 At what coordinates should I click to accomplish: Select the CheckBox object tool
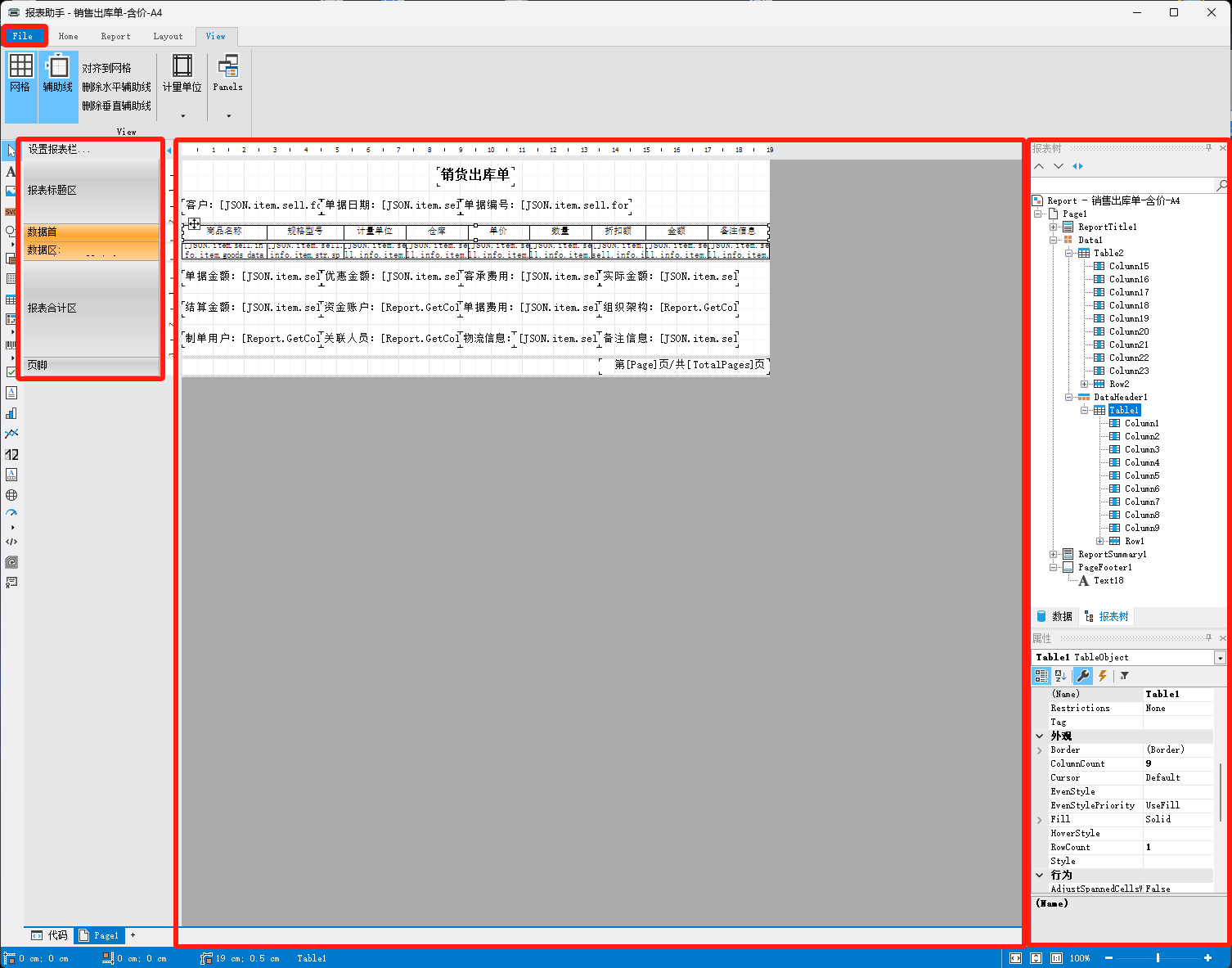pos(11,371)
